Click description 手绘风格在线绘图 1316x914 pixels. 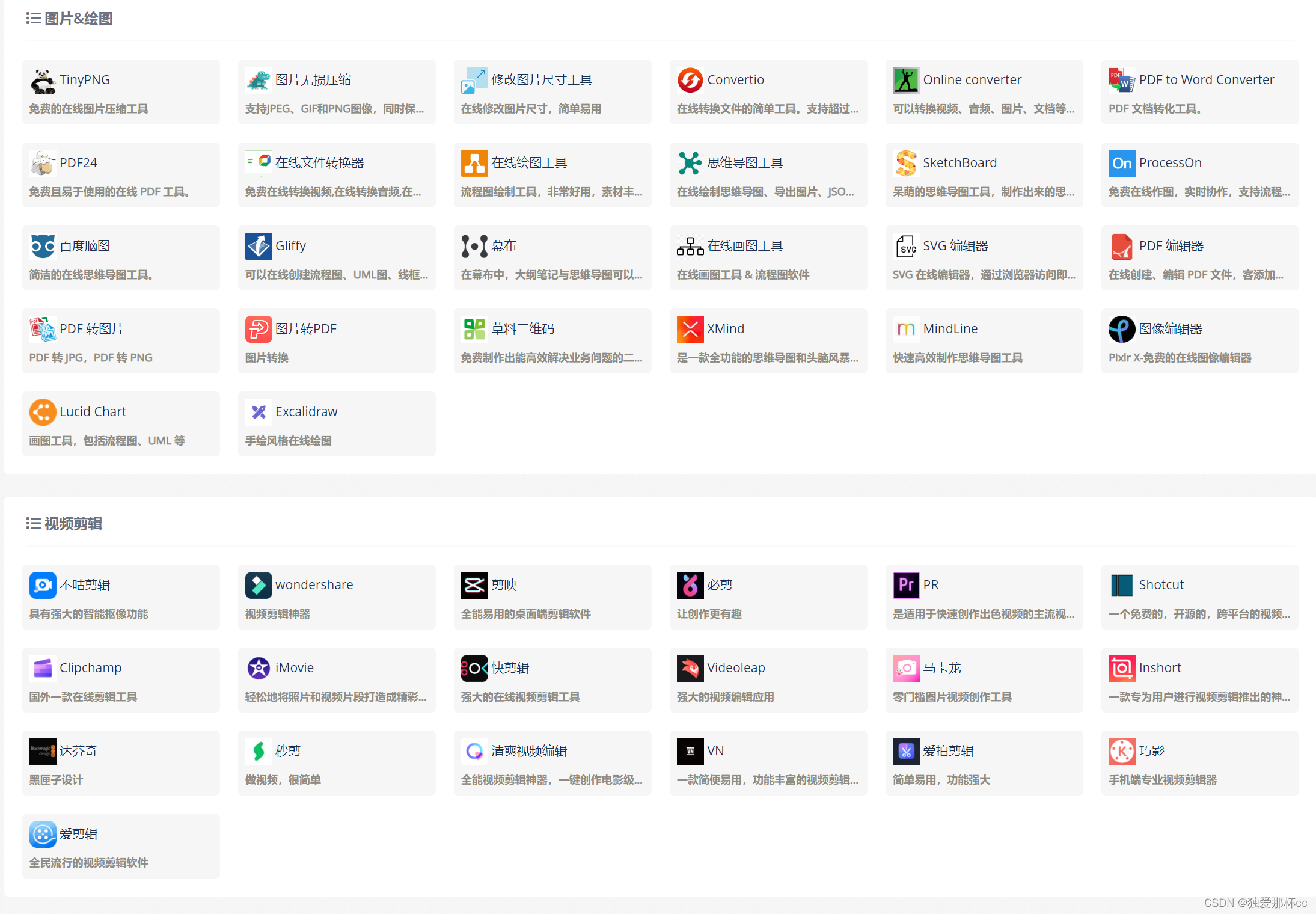pos(289,441)
